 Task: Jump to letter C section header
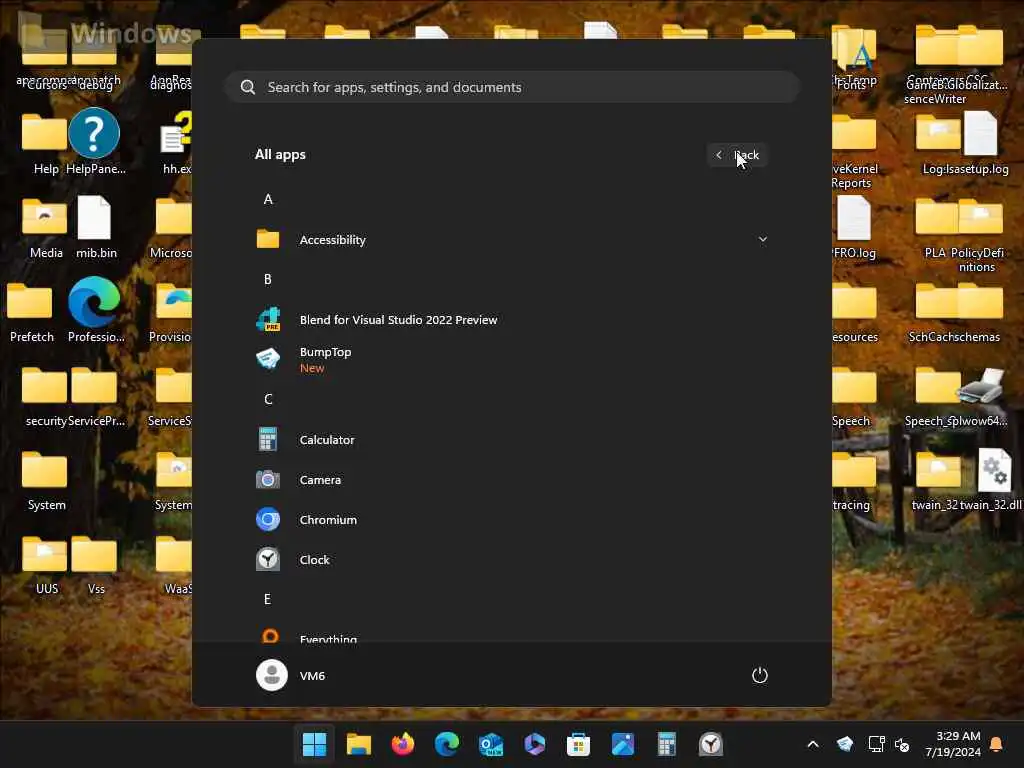click(x=268, y=400)
